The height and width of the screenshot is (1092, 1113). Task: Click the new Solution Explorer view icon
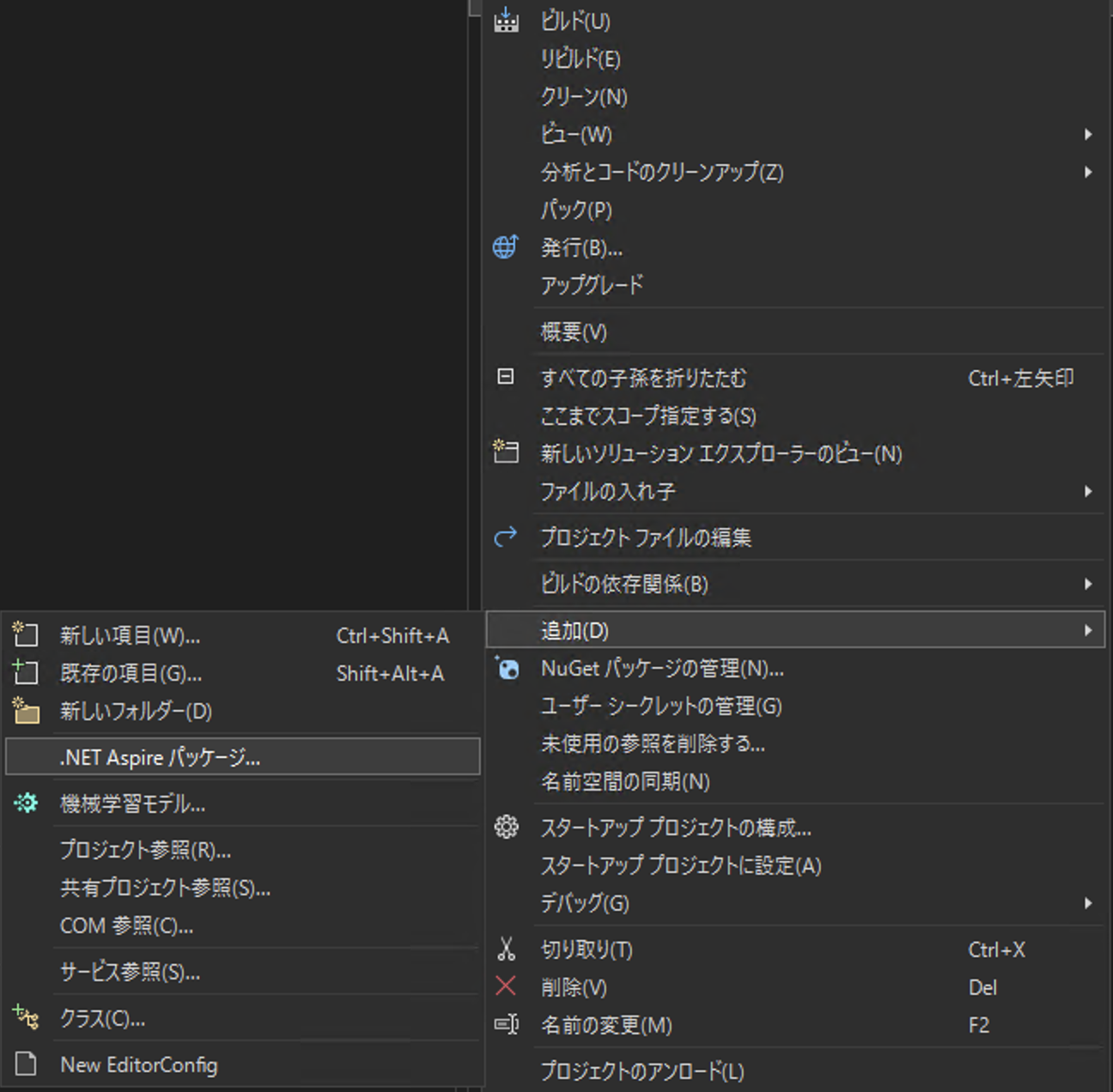[506, 452]
